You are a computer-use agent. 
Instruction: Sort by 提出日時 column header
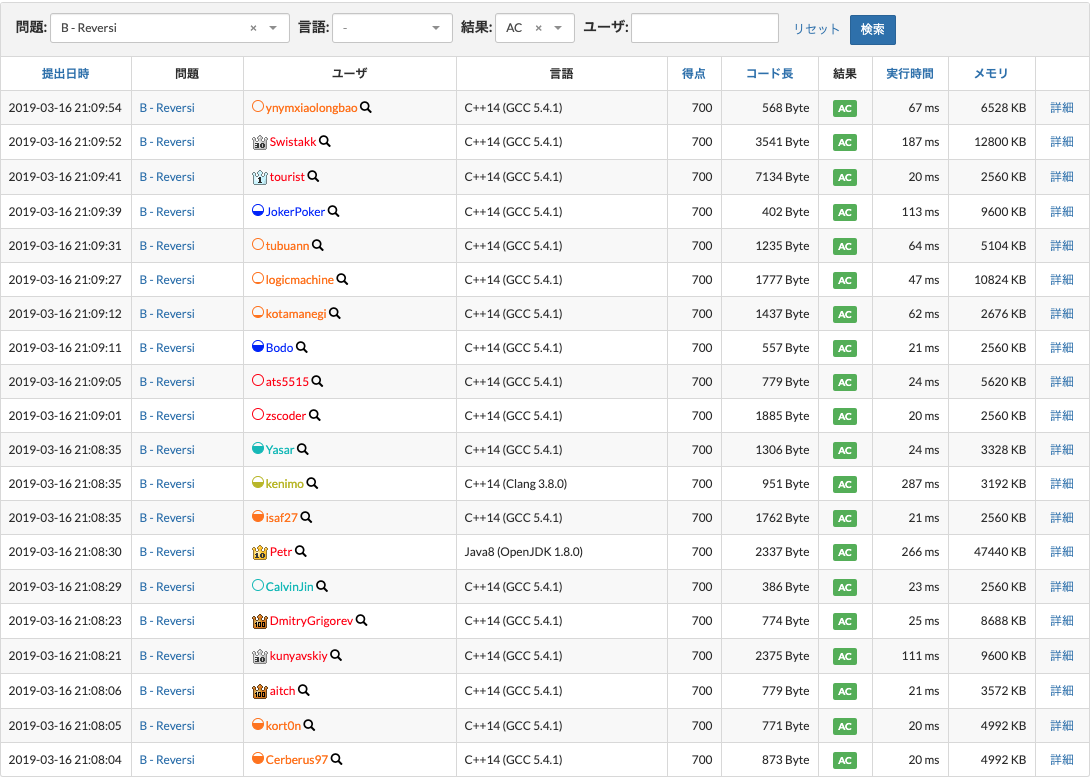point(65,74)
